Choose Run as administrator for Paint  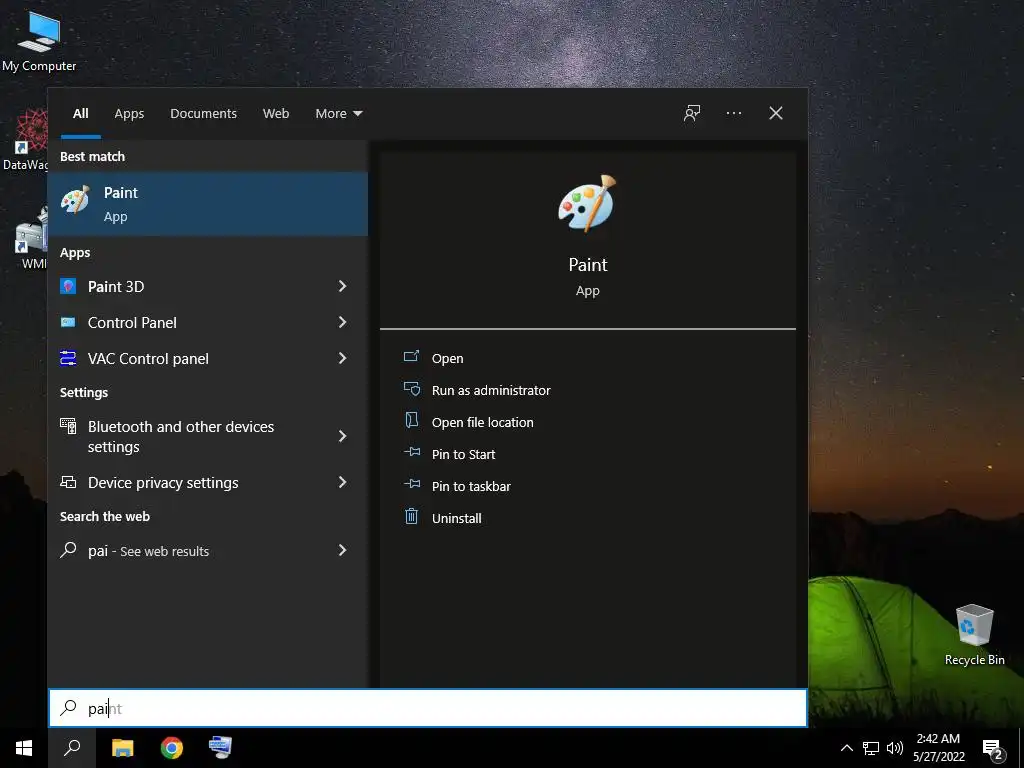(491, 390)
